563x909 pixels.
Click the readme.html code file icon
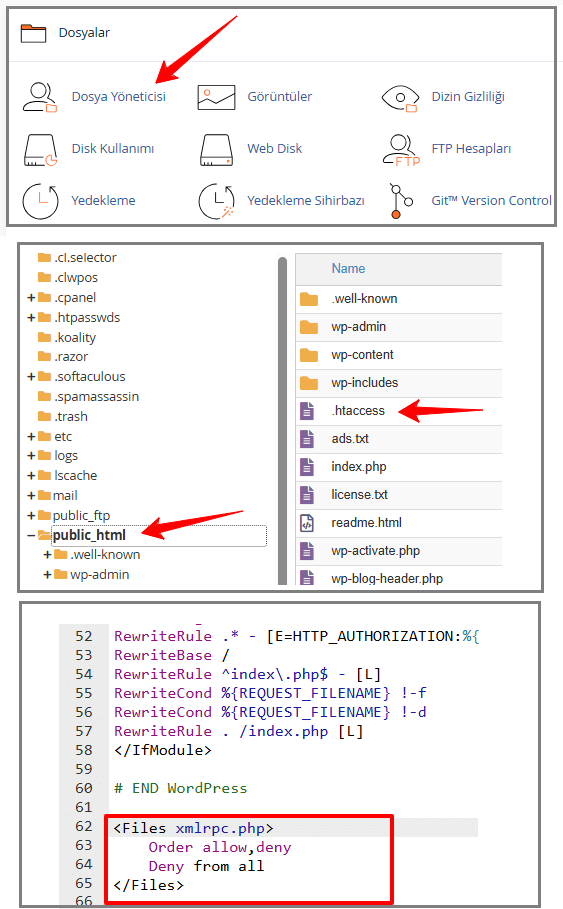click(307, 523)
